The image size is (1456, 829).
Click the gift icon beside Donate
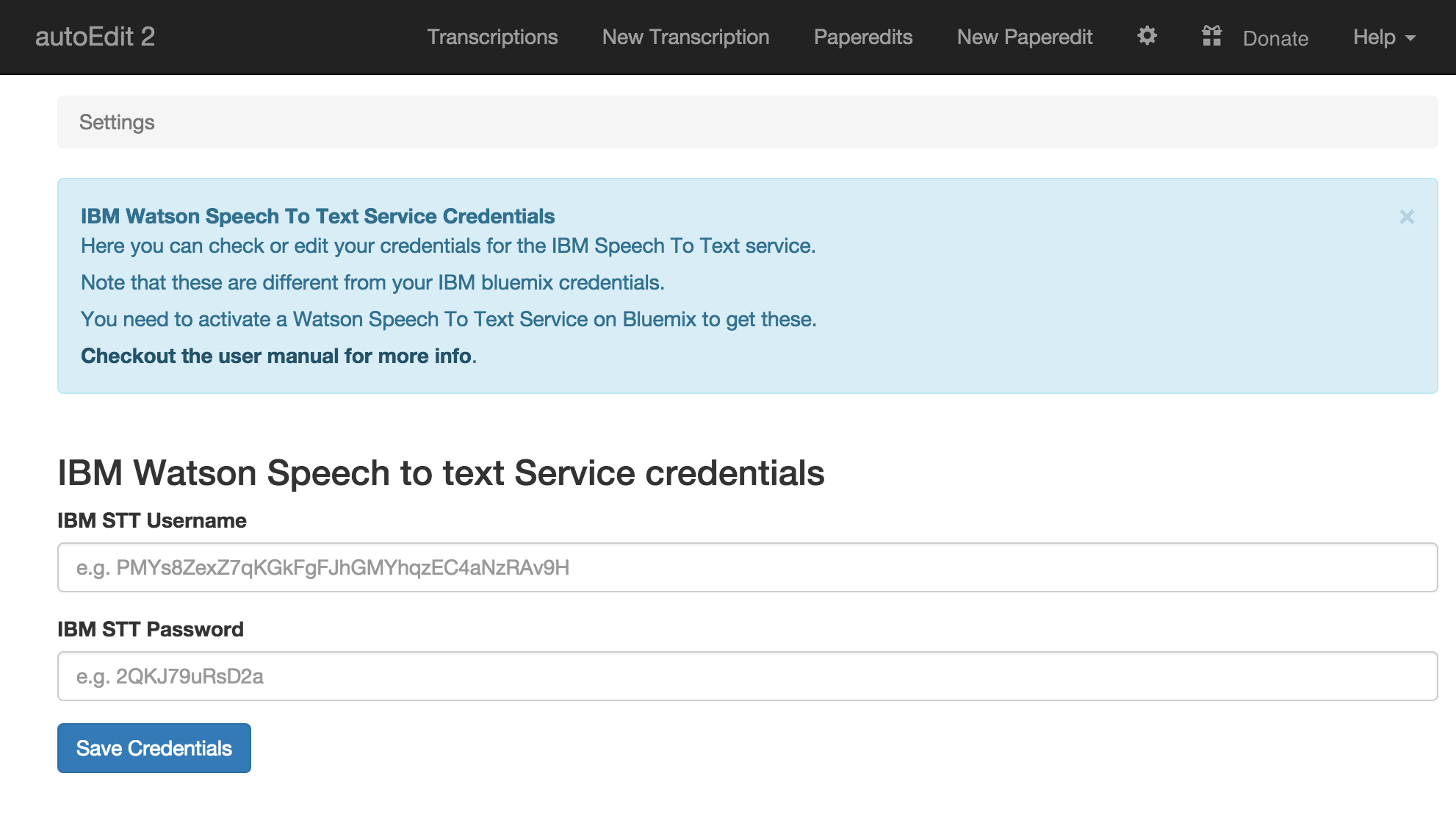tap(1211, 36)
